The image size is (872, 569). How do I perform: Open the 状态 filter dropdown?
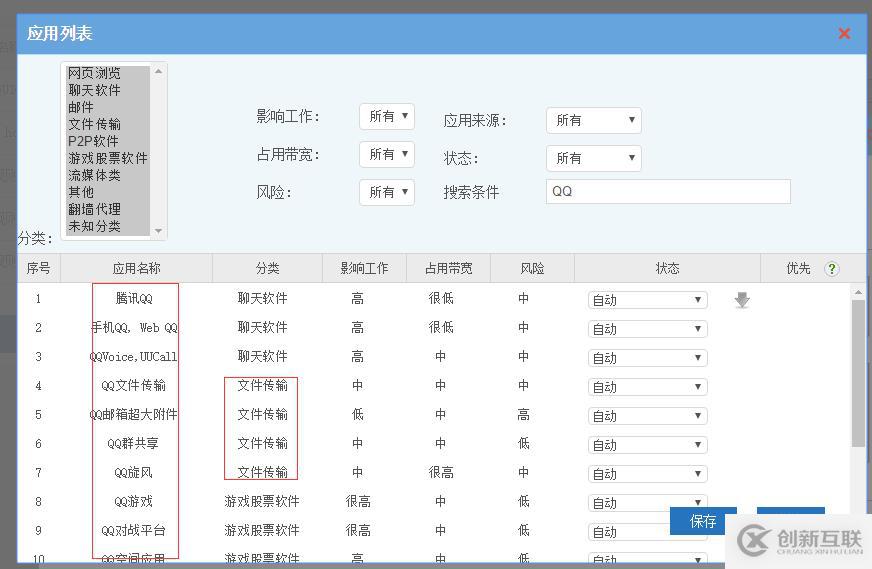pos(593,158)
